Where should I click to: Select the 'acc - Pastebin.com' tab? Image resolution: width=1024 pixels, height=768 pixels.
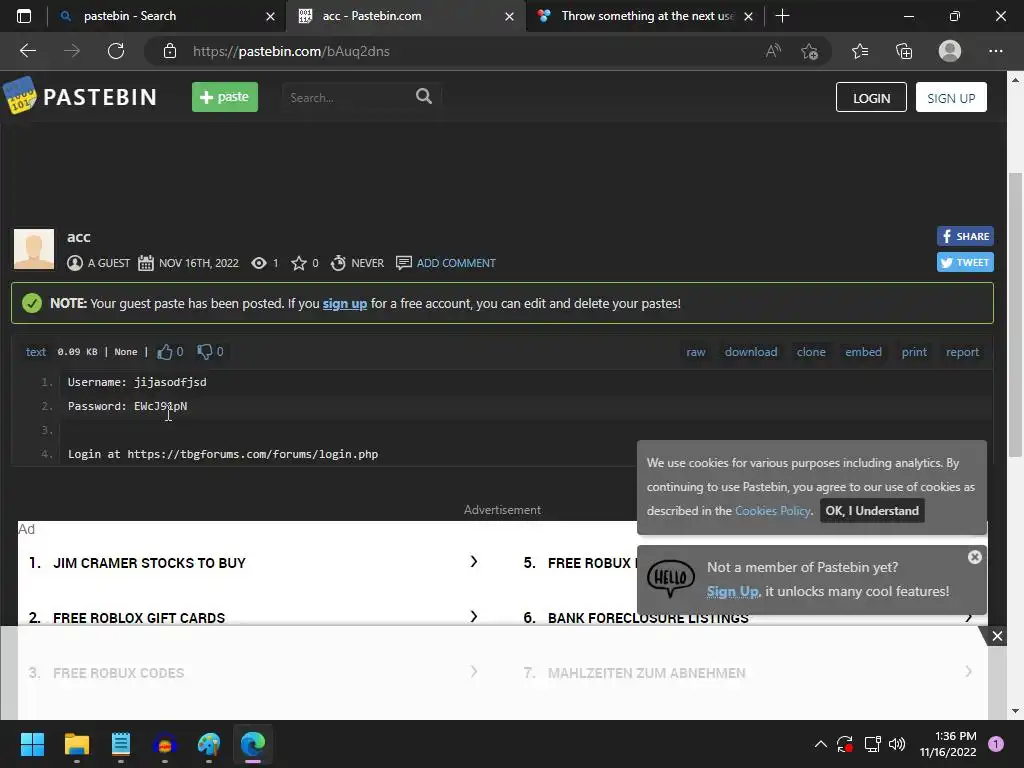tap(372, 16)
